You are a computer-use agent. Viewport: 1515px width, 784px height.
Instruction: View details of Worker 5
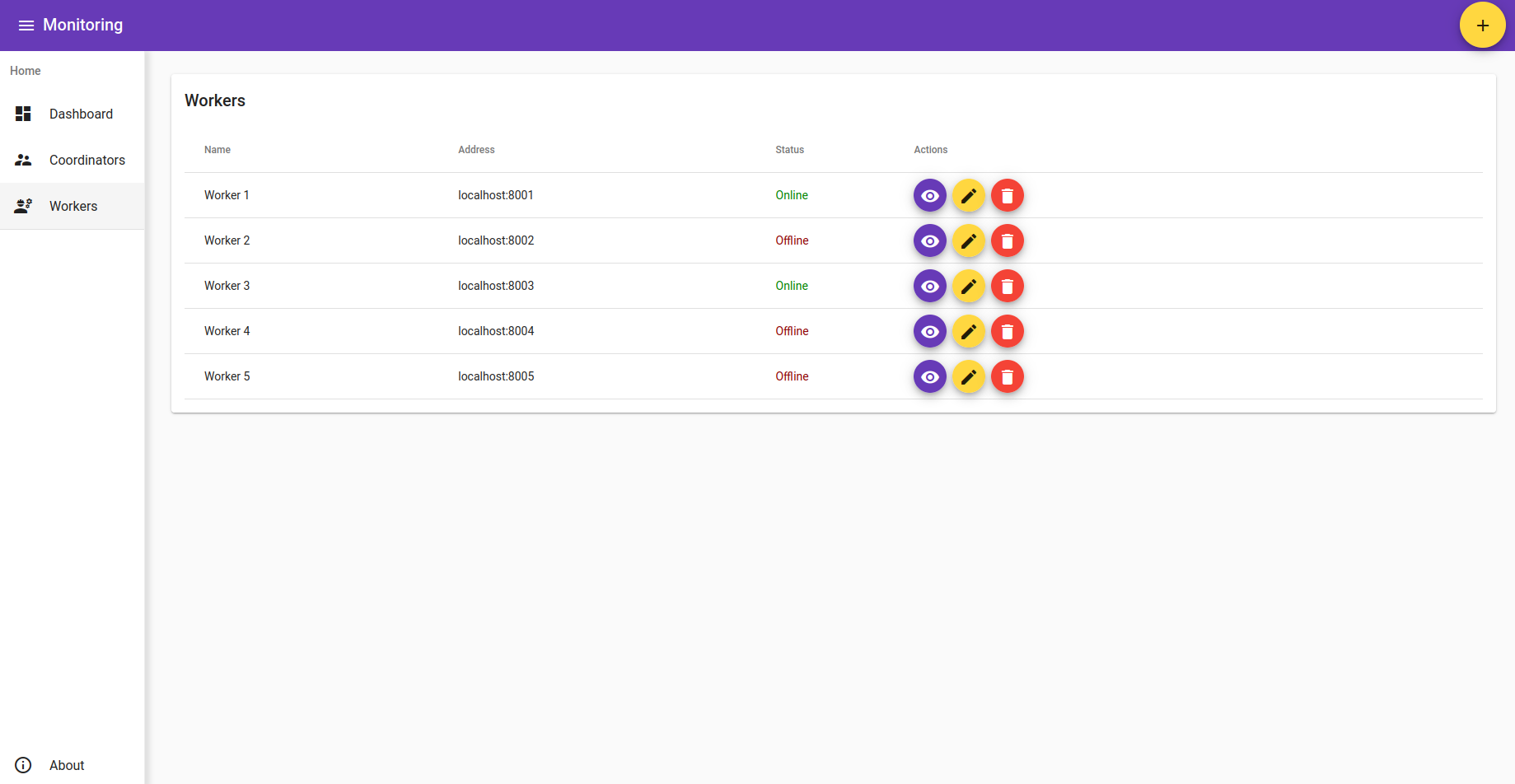(929, 376)
